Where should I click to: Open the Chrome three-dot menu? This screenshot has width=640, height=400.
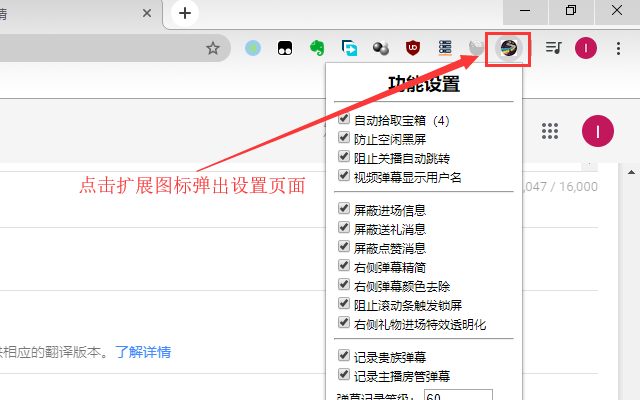tap(618, 48)
